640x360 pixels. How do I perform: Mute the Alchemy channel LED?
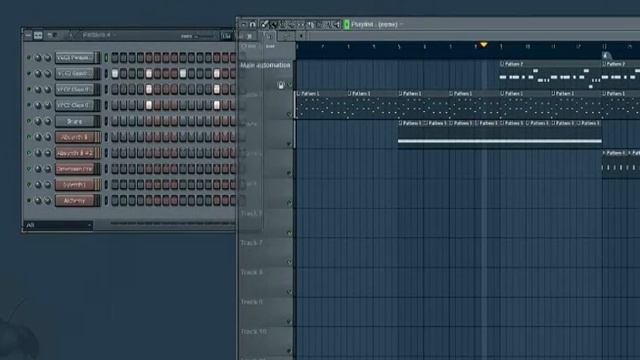pyautogui.click(x=29, y=200)
